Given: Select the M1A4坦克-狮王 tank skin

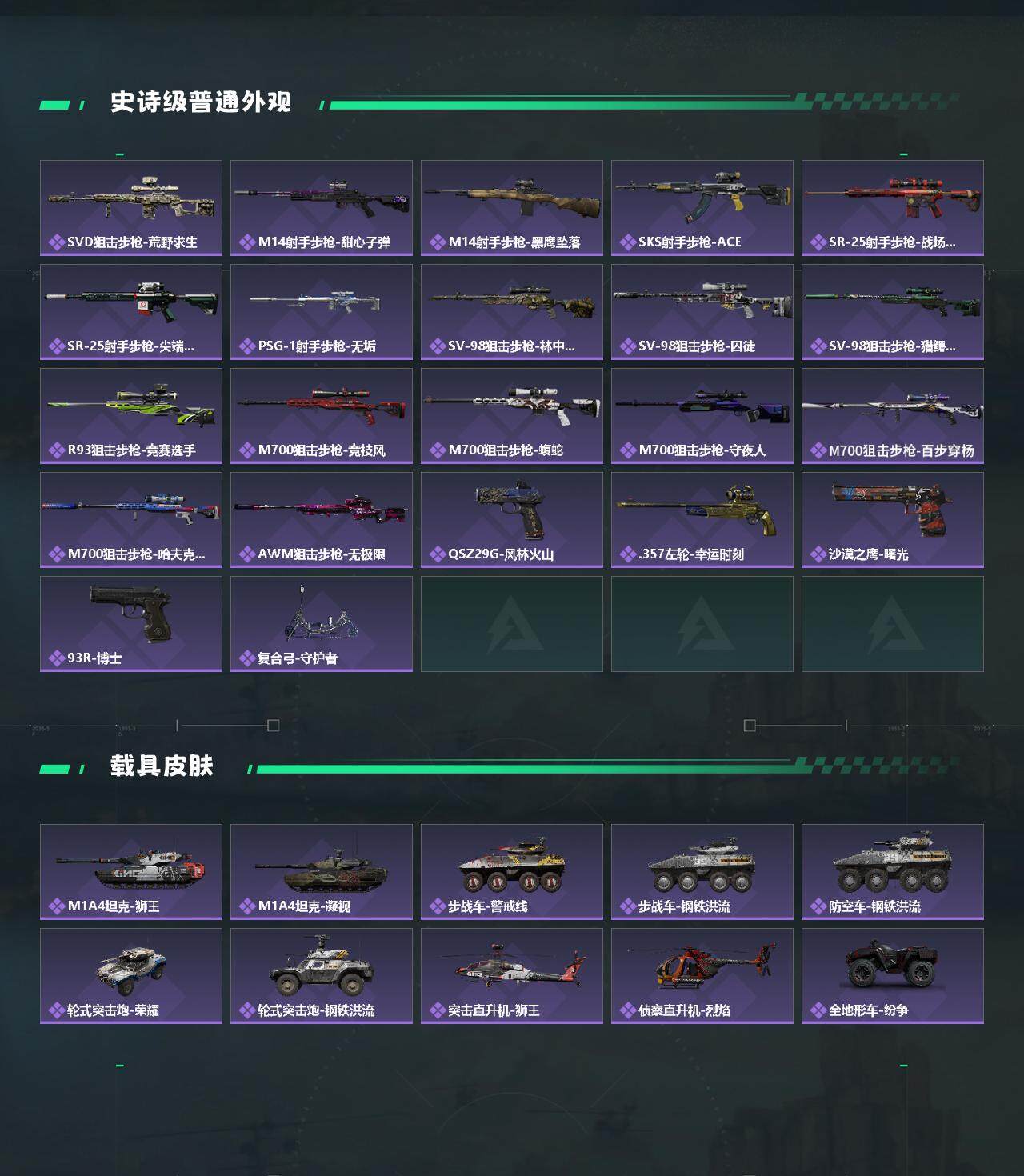Looking at the screenshot, I should [131, 872].
